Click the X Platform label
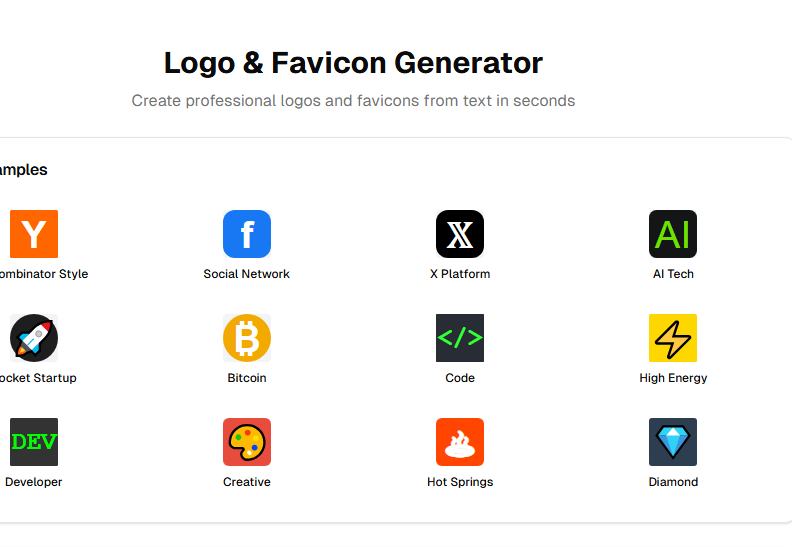 pyautogui.click(x=460, y=274)
